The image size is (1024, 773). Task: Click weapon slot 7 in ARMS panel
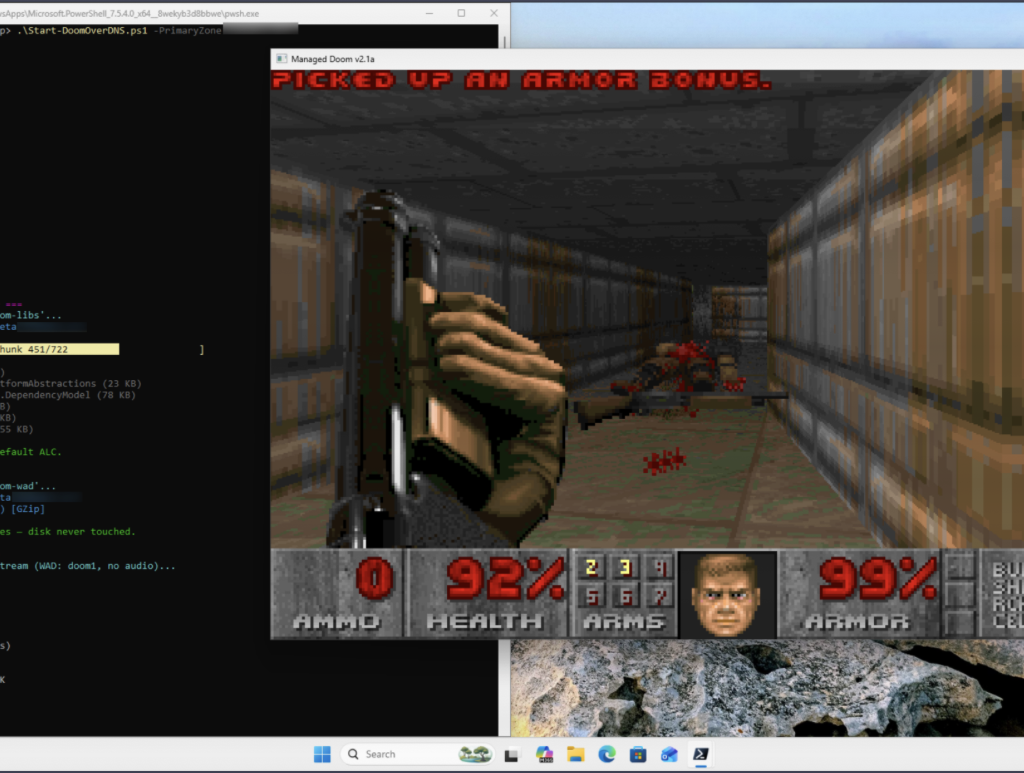(660, 596)
